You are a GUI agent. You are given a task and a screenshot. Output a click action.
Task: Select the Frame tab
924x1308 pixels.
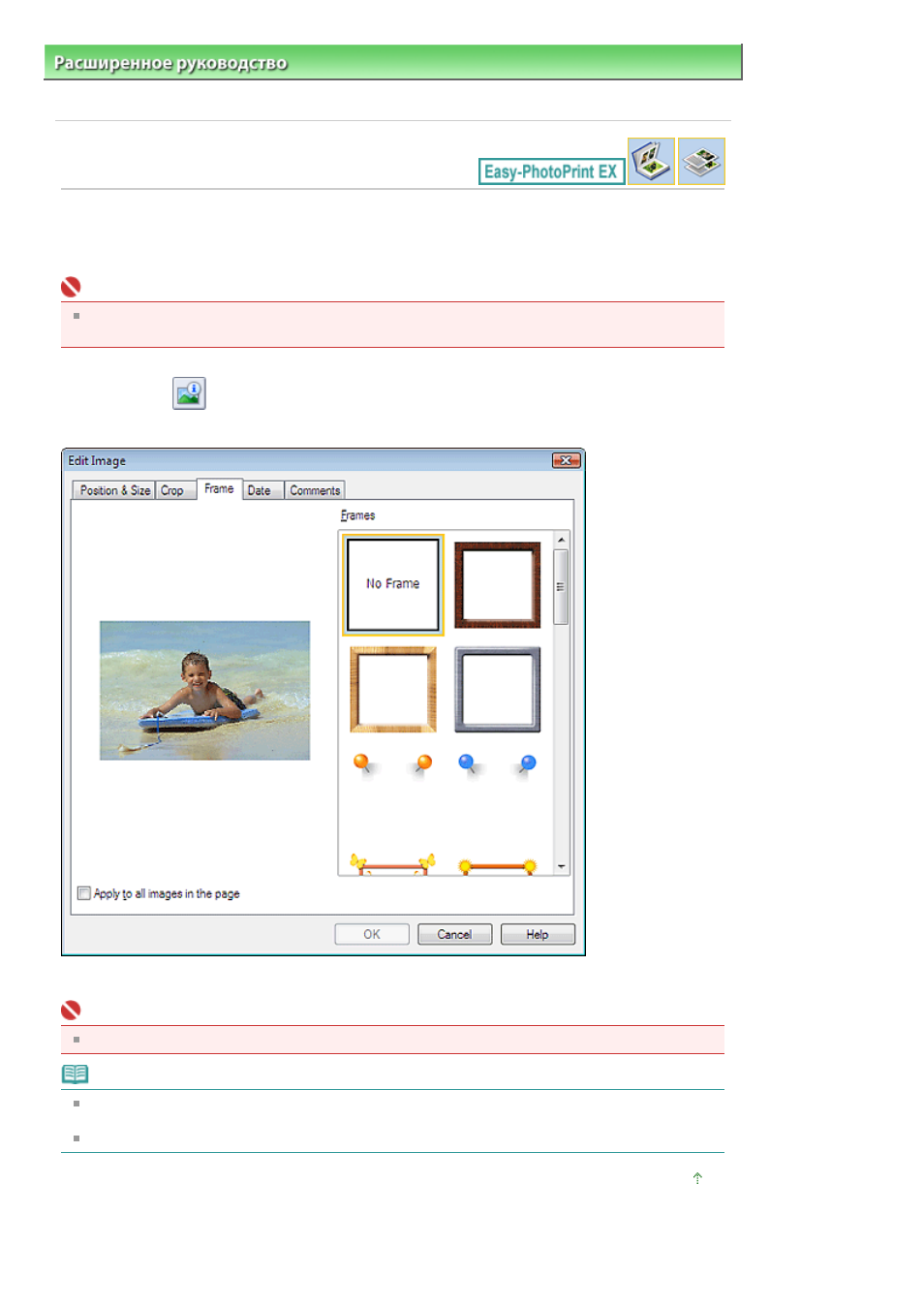(x=219, y=488)
